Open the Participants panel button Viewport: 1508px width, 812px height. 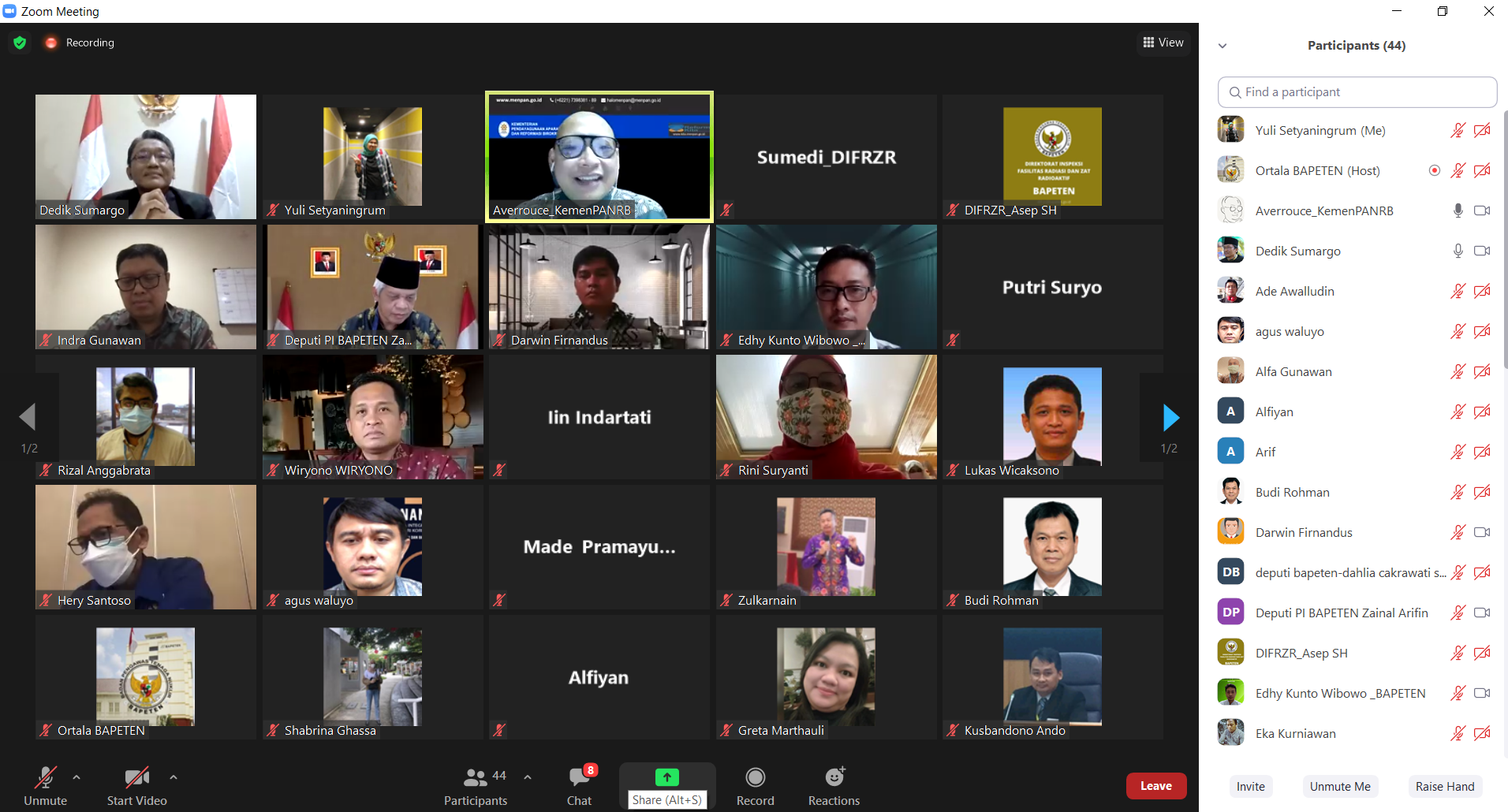[x=476, y=786]
